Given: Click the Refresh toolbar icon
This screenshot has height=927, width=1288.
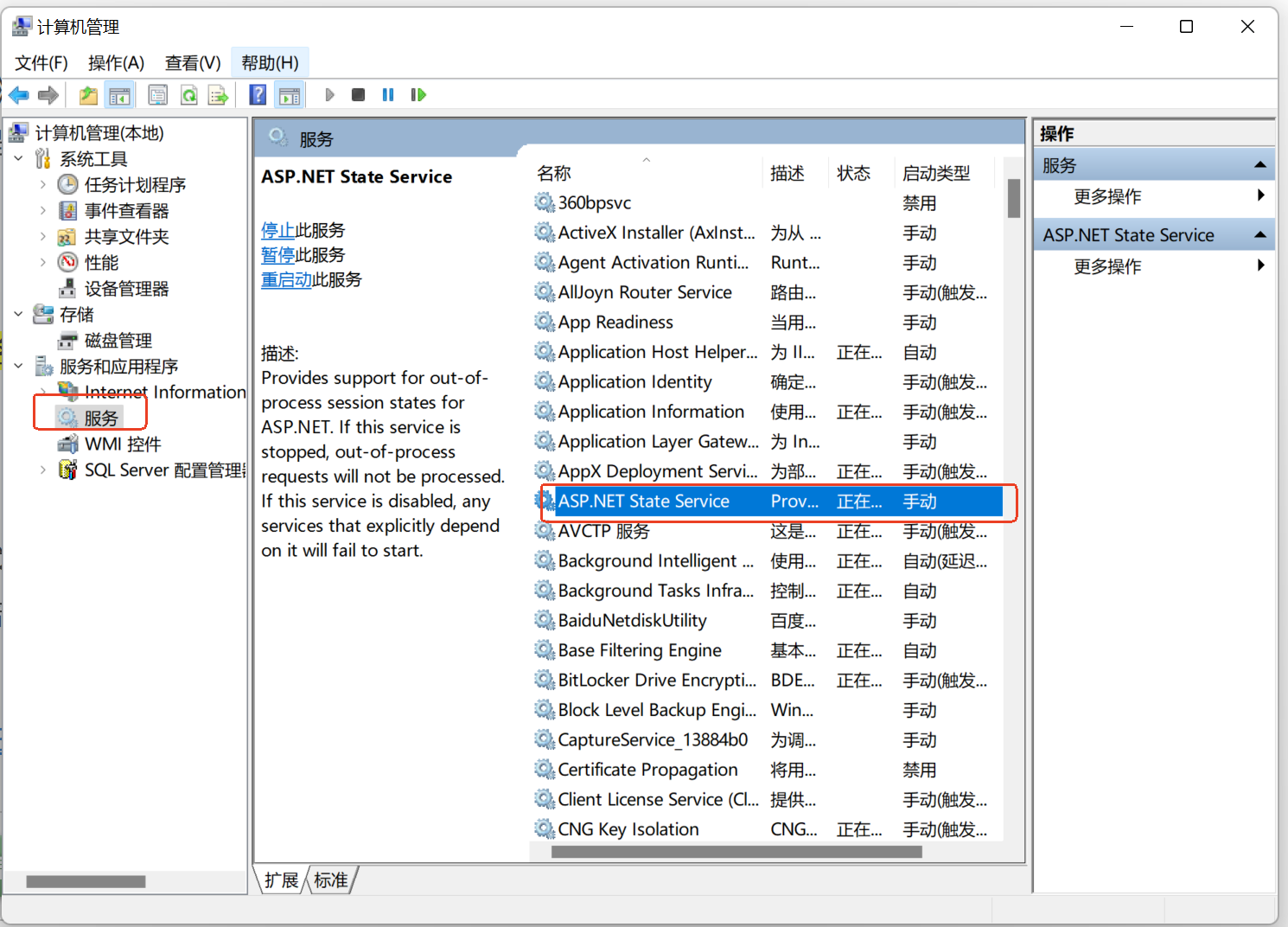Looking at the screenshot, I should 188,95.
